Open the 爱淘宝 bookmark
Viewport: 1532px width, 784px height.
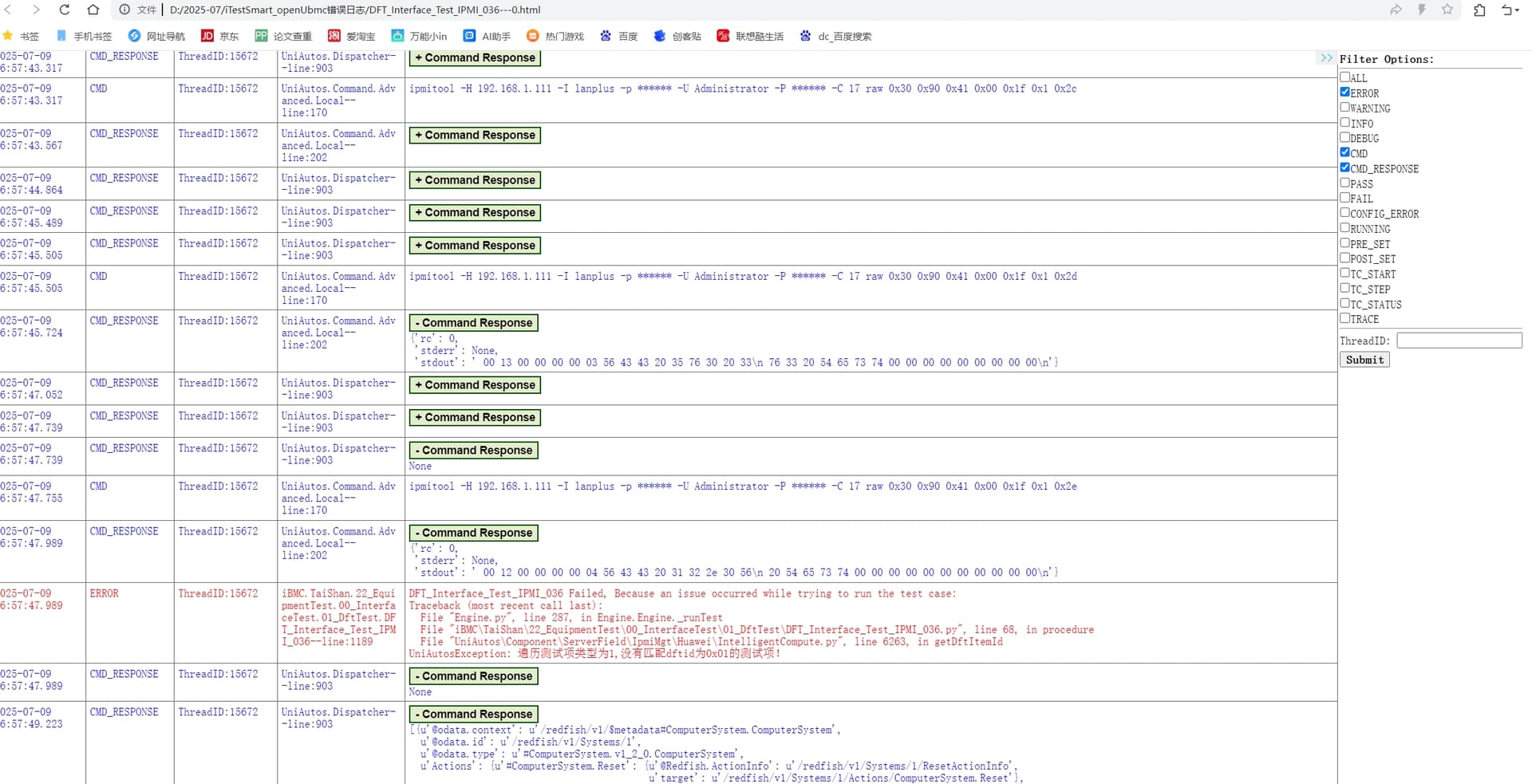351,36
